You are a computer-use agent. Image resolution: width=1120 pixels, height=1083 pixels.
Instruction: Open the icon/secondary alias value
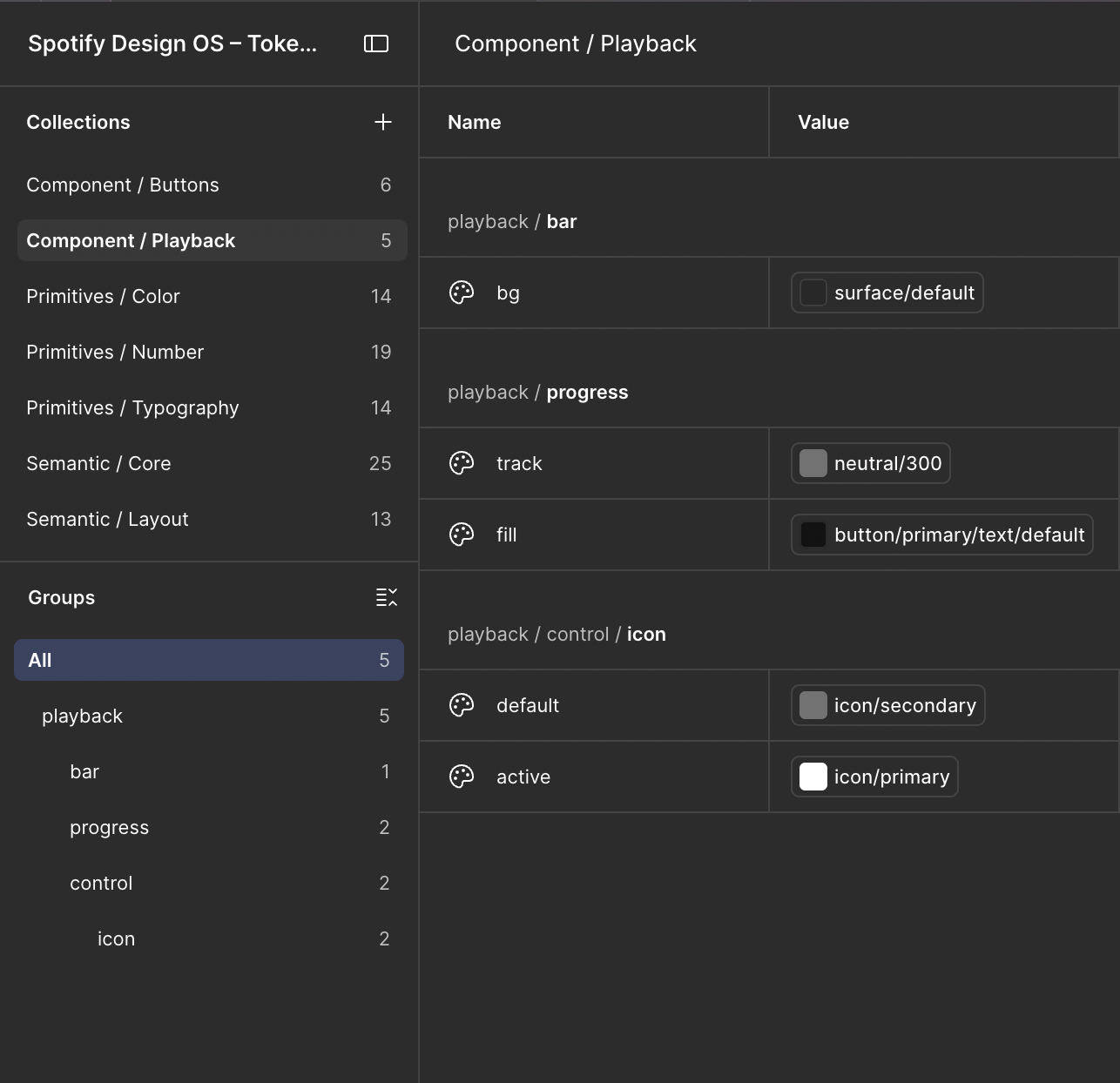pos(888,705)
